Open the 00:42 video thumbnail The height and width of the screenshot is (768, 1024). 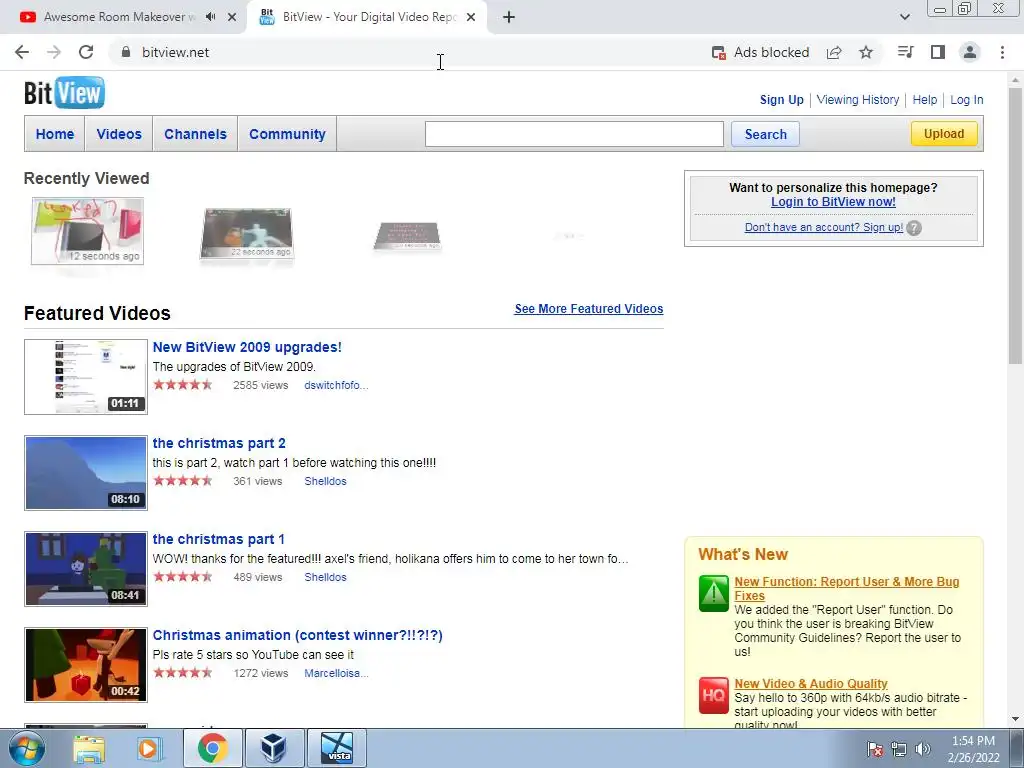[86, 665]
